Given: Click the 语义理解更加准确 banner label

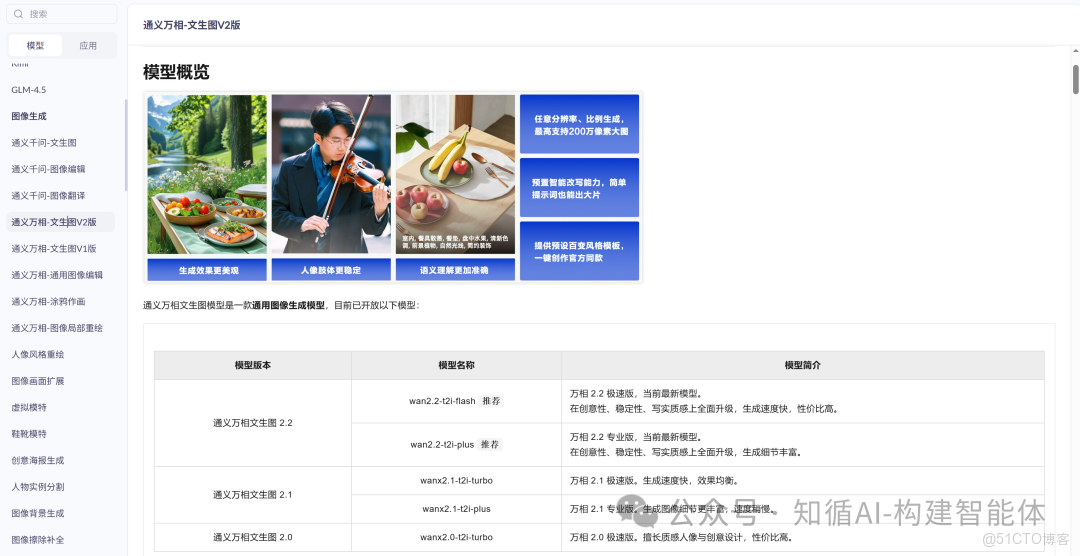Looking at the screenshot, I should click(x=455, y=270).
